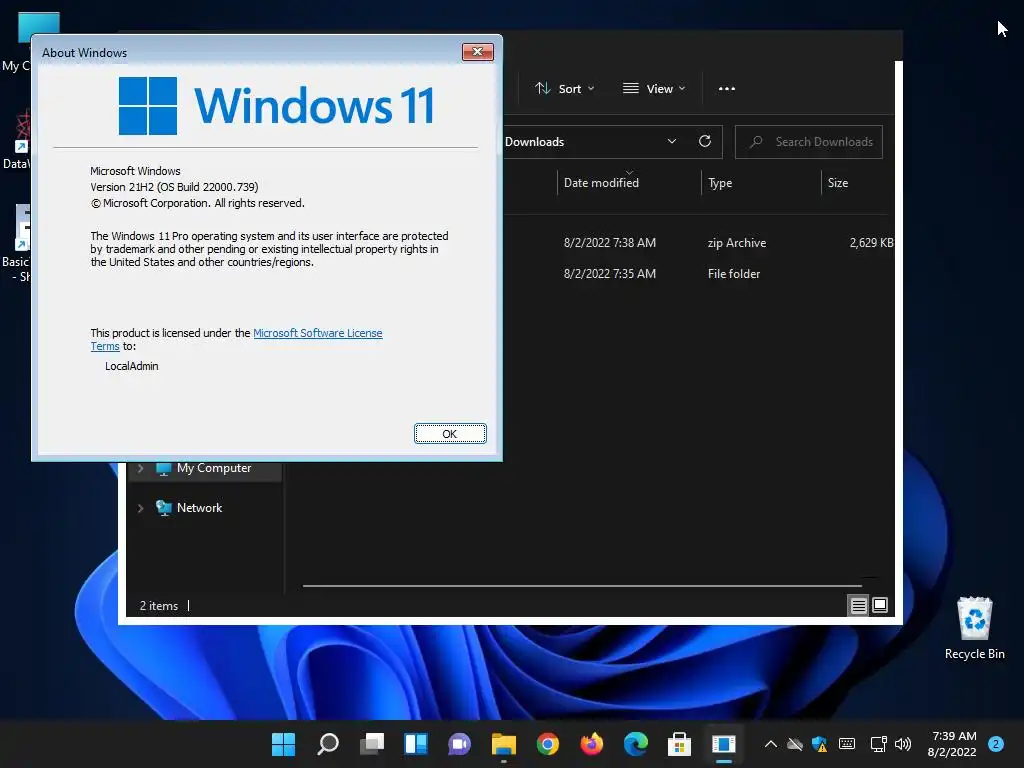Open taskbar Search

point(328,744)
